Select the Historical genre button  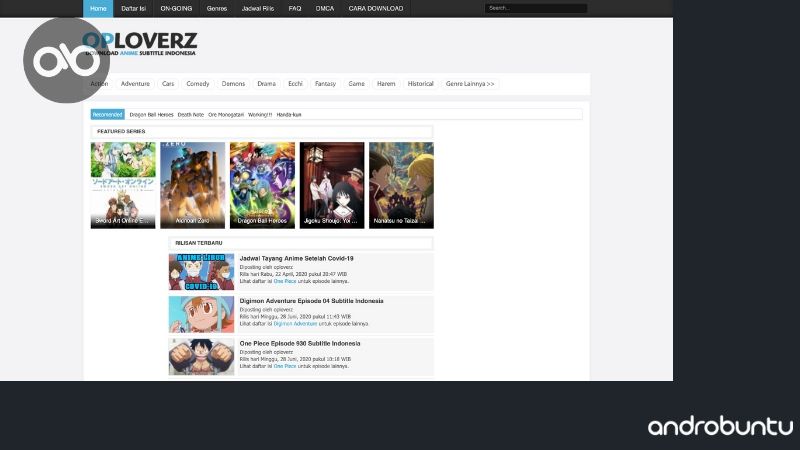tap(420, 84)
